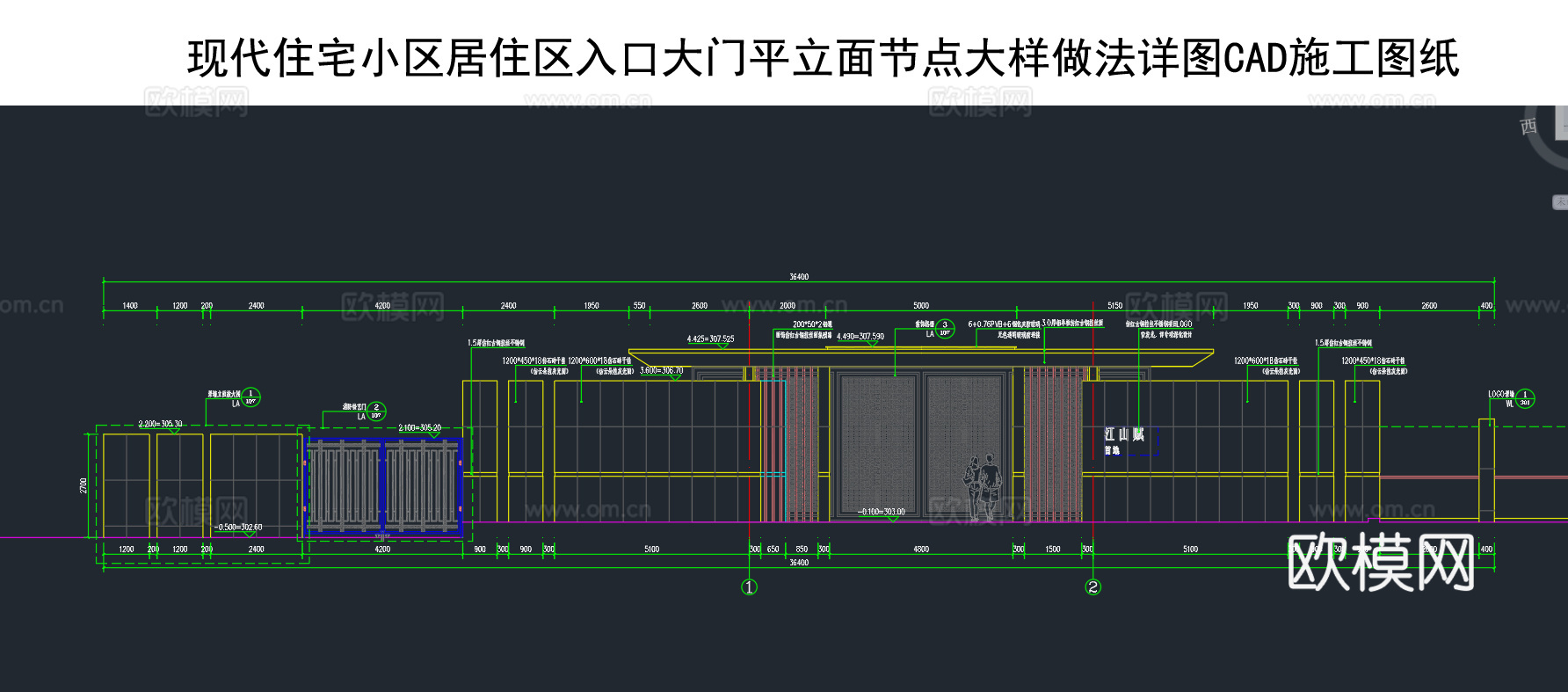Image resolution: width=1568 pixels, height=692 pixels.
Task: Select the 650 dimension in the bottom row
Action: coord(773,550)
